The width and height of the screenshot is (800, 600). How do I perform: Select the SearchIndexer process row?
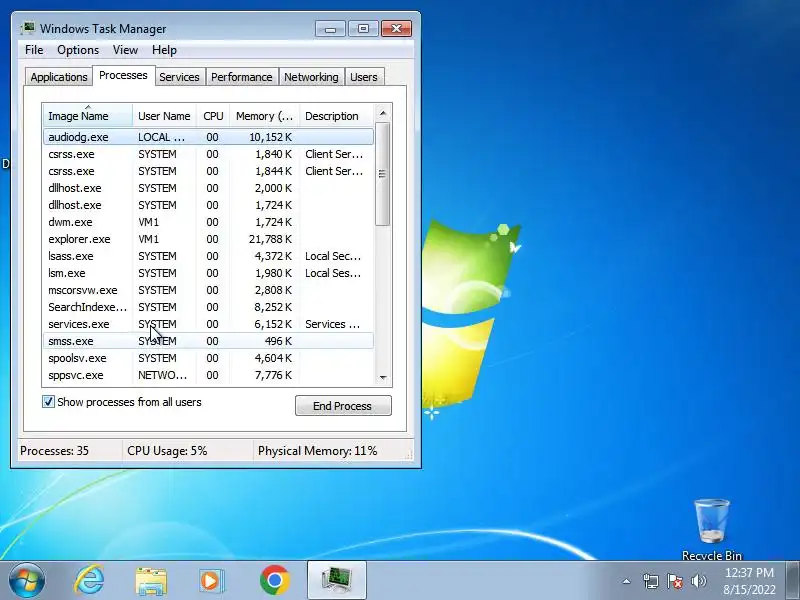208,307
